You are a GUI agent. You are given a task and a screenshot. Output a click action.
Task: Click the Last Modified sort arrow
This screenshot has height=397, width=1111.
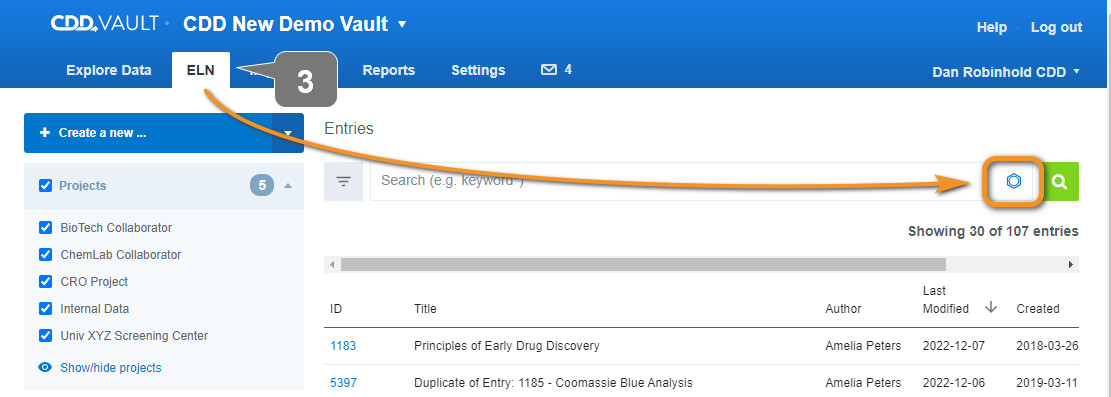point(991,308)
